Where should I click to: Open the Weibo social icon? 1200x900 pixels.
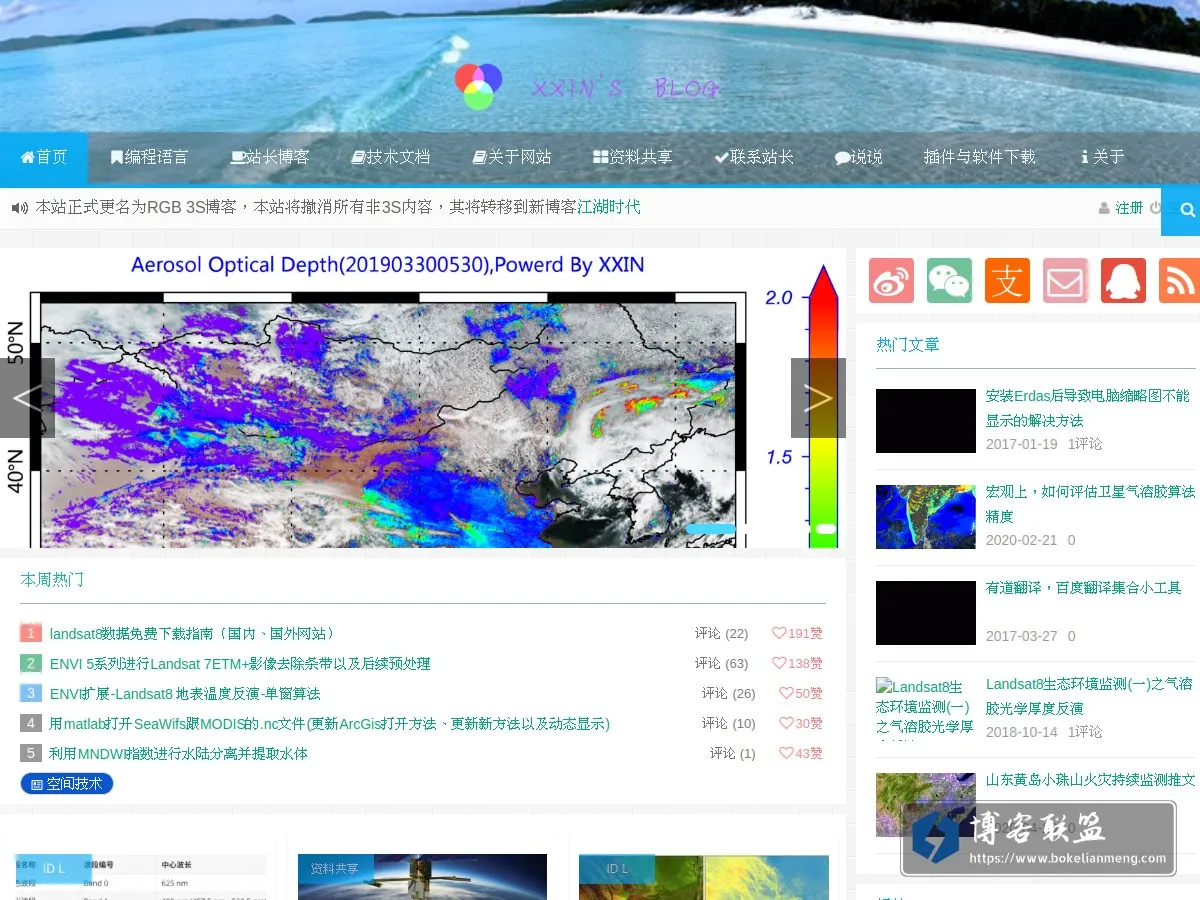(x=891, y=280)
